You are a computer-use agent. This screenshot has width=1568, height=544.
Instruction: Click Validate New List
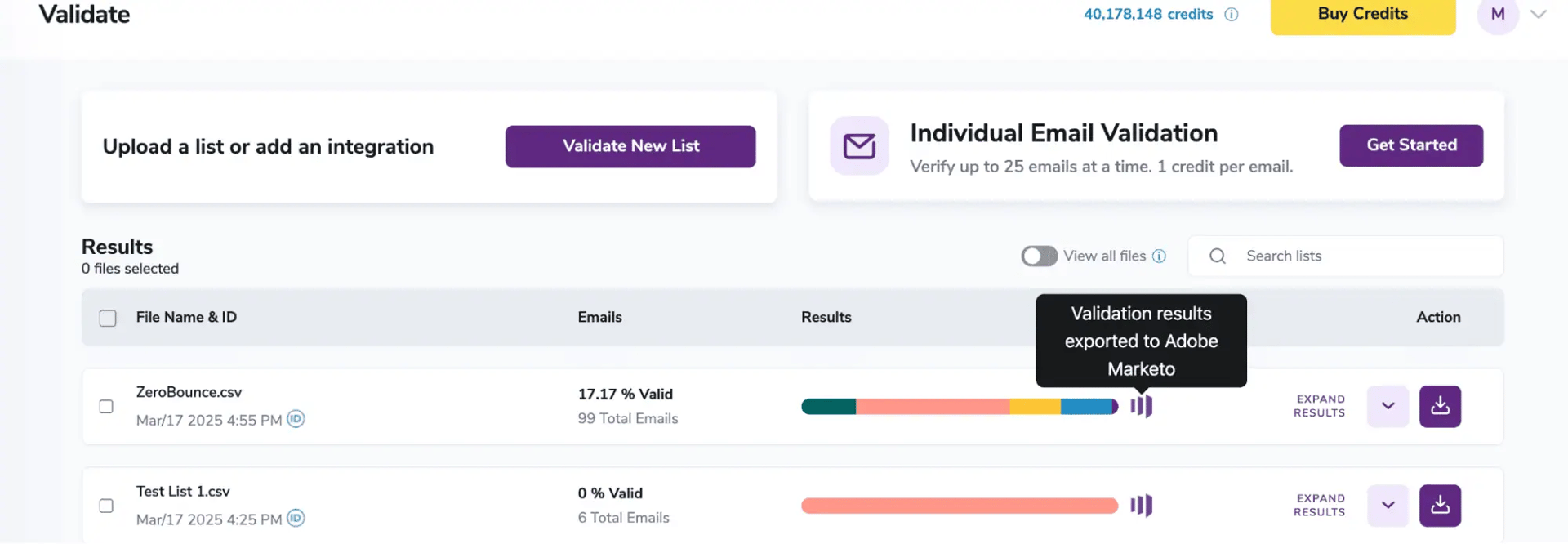[630, 146]
